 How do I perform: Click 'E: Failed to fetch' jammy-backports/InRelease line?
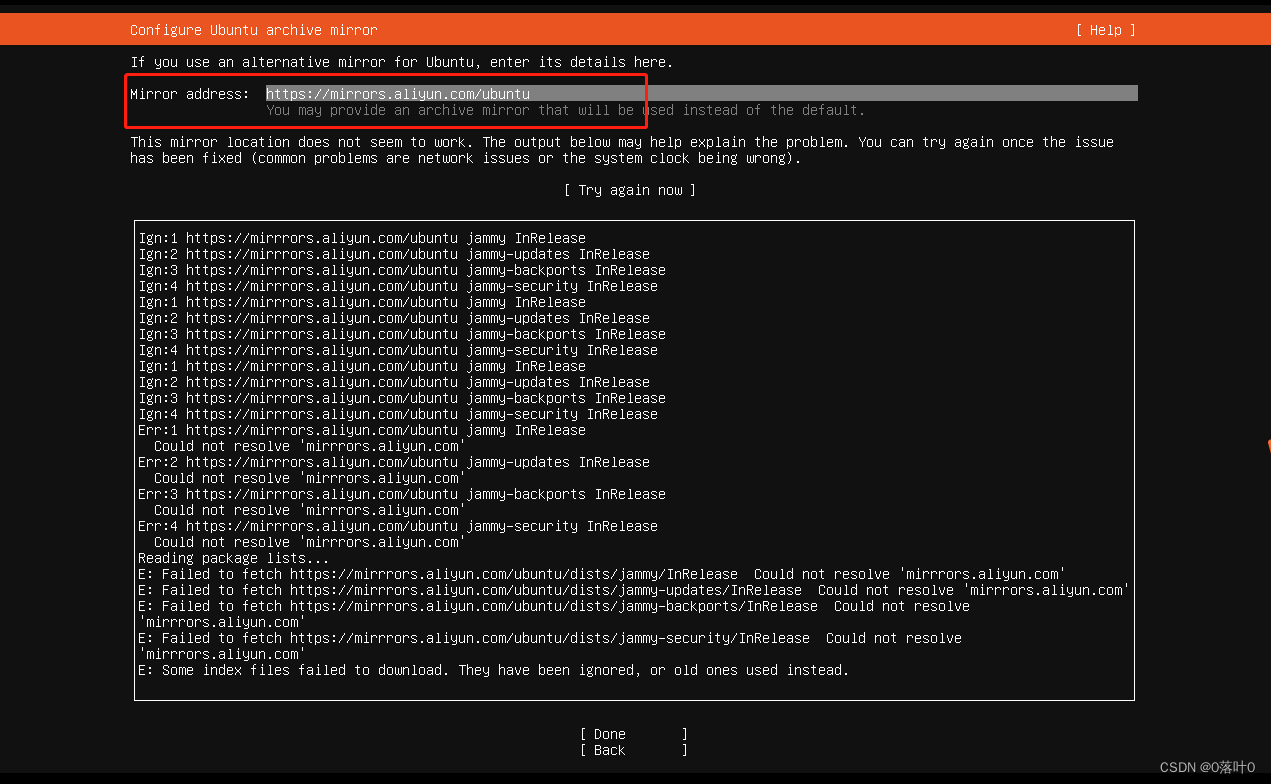(554, 614)
